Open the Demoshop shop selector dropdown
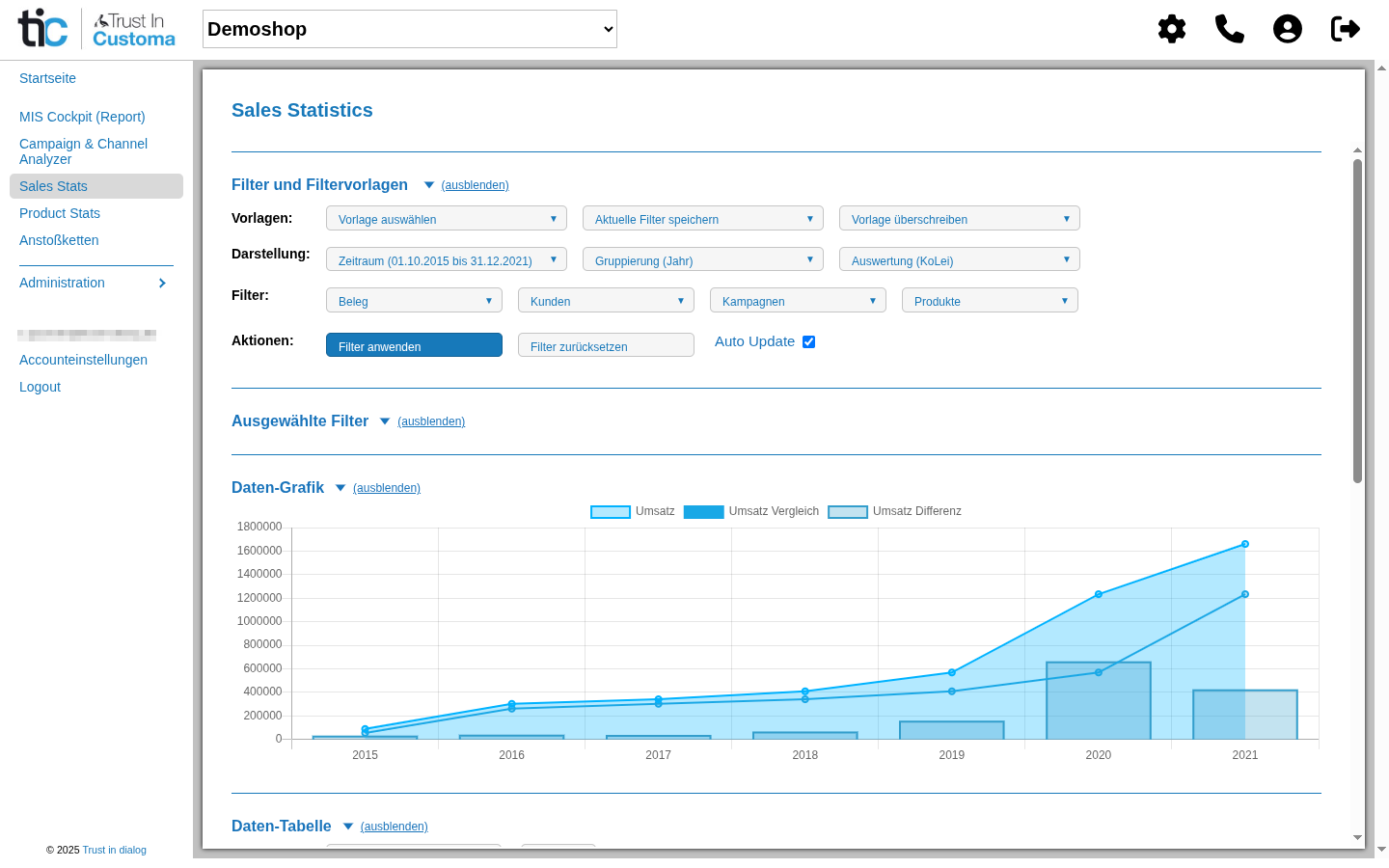The image size is (1389, 868). tap(408, 29)
